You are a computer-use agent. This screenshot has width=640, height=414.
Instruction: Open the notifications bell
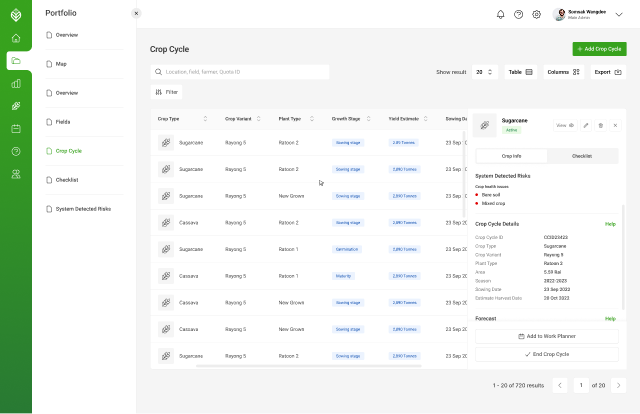click(x=500, y=14)
